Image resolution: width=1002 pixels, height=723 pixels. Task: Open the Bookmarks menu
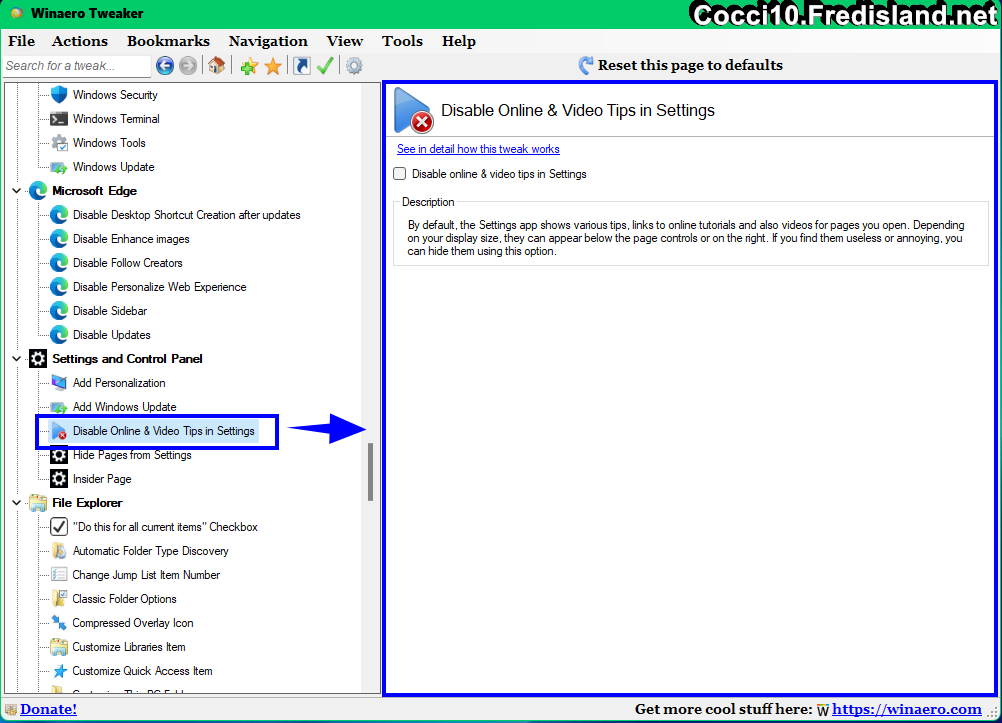tap(168, 41)
